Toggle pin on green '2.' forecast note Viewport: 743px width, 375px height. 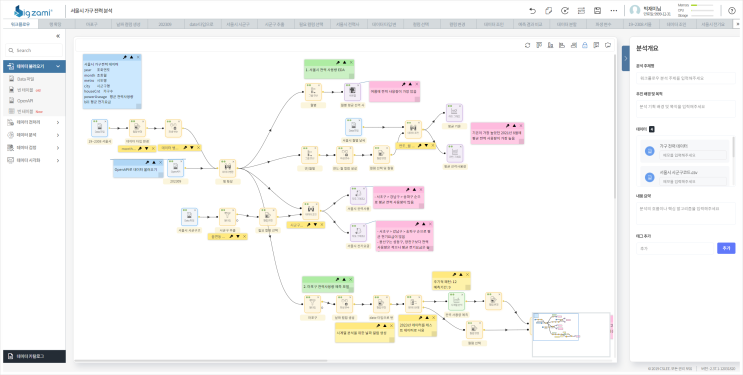tap(337, 279)
